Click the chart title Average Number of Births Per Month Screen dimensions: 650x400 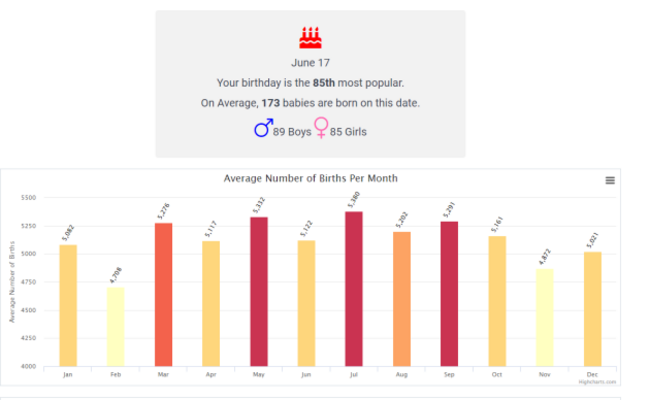[310, 179]
